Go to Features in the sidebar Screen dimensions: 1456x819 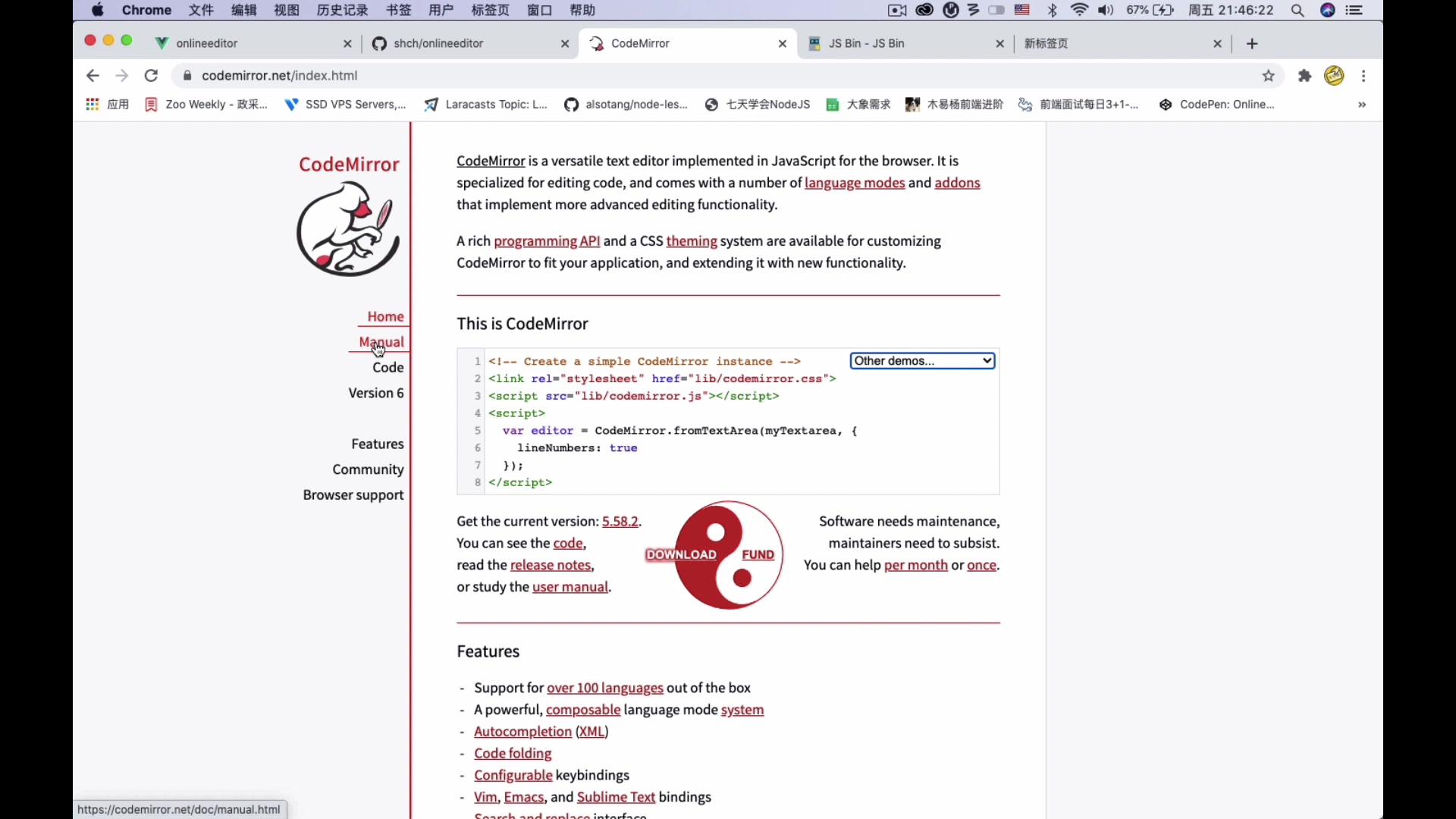[378, 444]
